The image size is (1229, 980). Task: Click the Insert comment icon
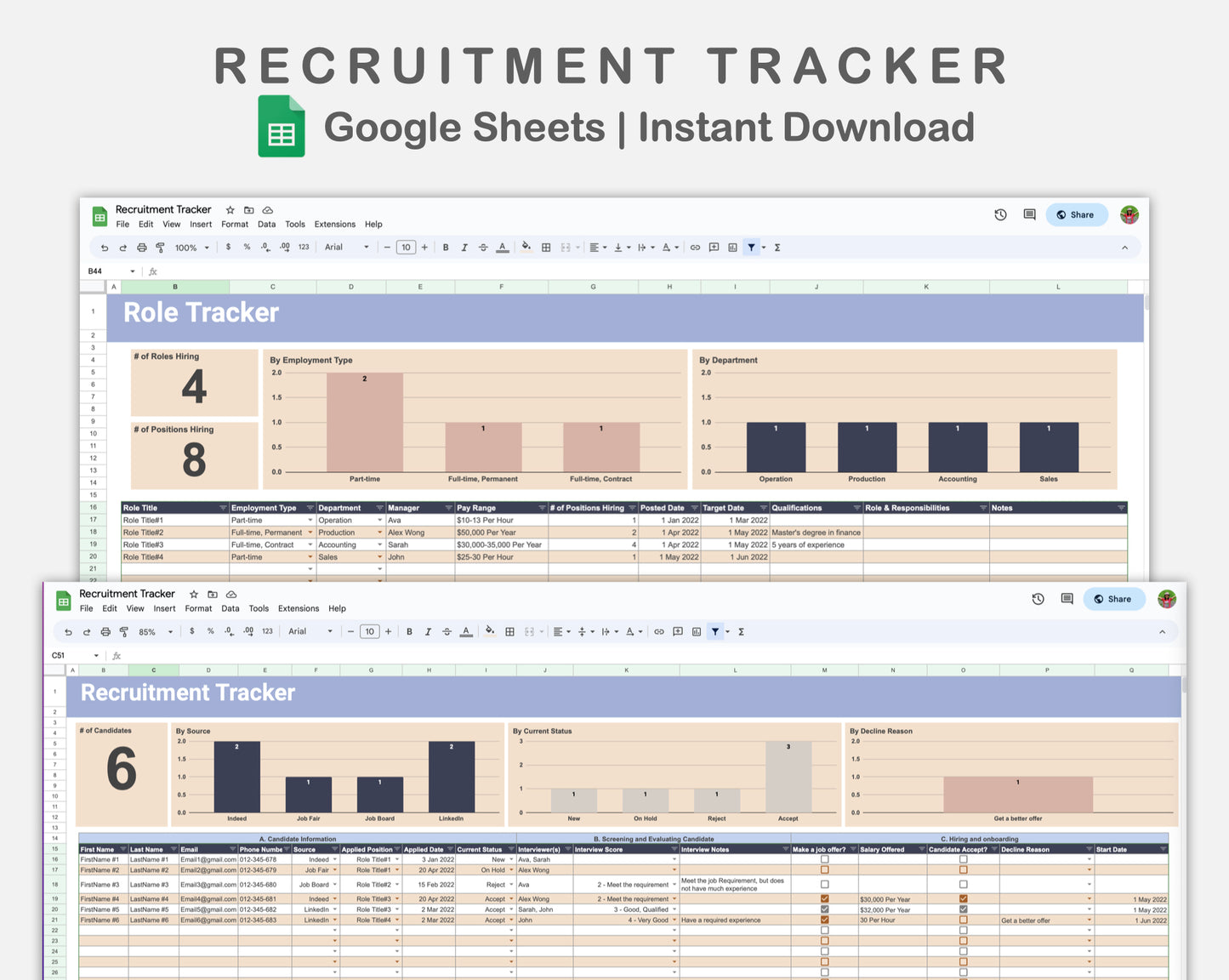pos(678,631)
